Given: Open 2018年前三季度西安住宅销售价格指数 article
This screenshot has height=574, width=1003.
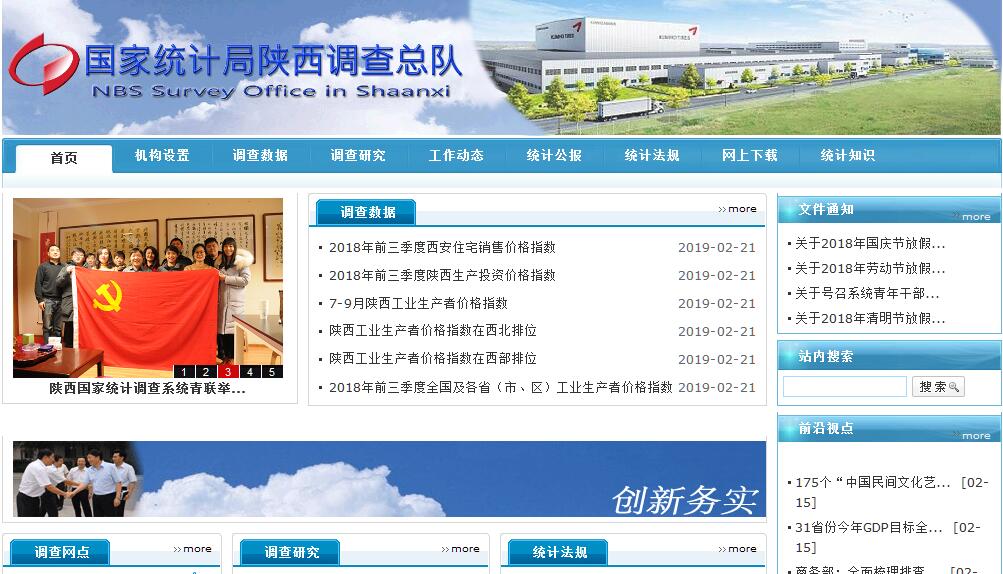Looking at the screenshot, I should pyautogui.click(x=442, y=248).
